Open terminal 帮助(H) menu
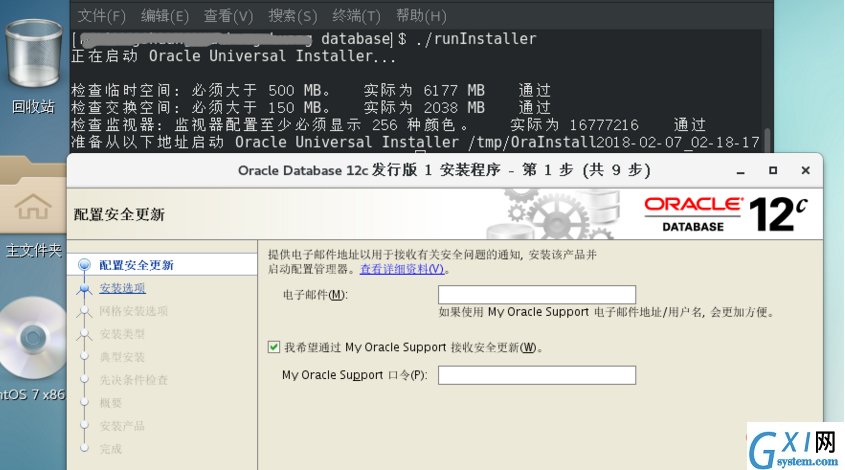This screenshot has width=845, height=470. pyautogui.click(x=421, y=16)
